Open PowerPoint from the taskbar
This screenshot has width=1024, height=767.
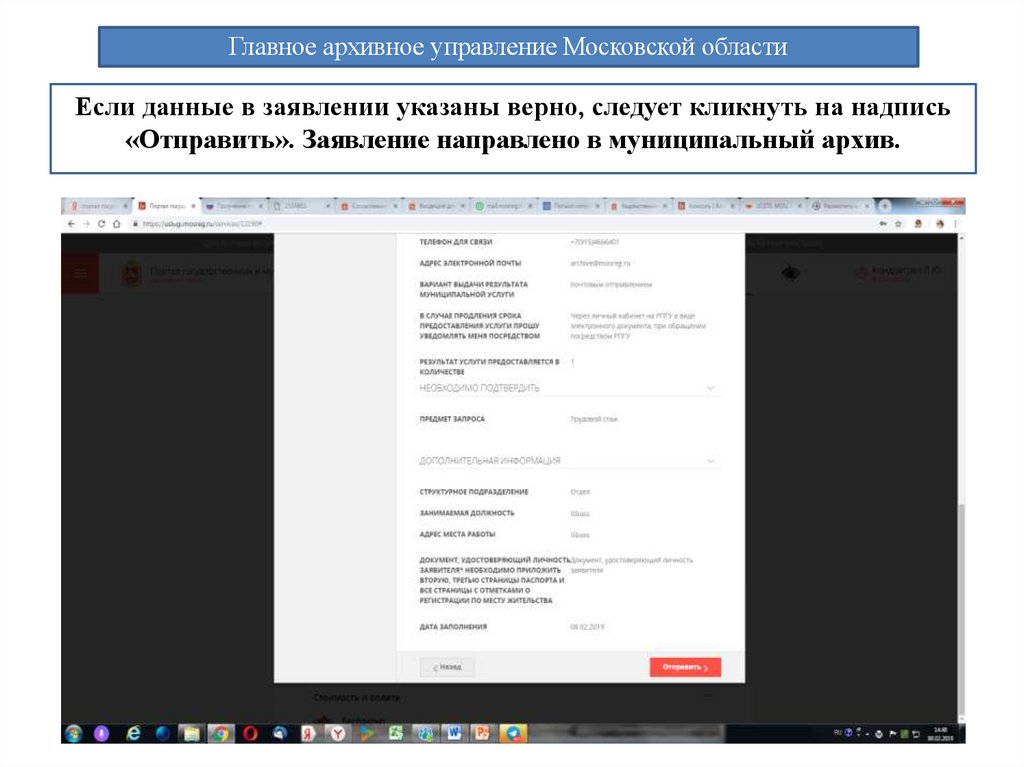click(x=483, y=734)
